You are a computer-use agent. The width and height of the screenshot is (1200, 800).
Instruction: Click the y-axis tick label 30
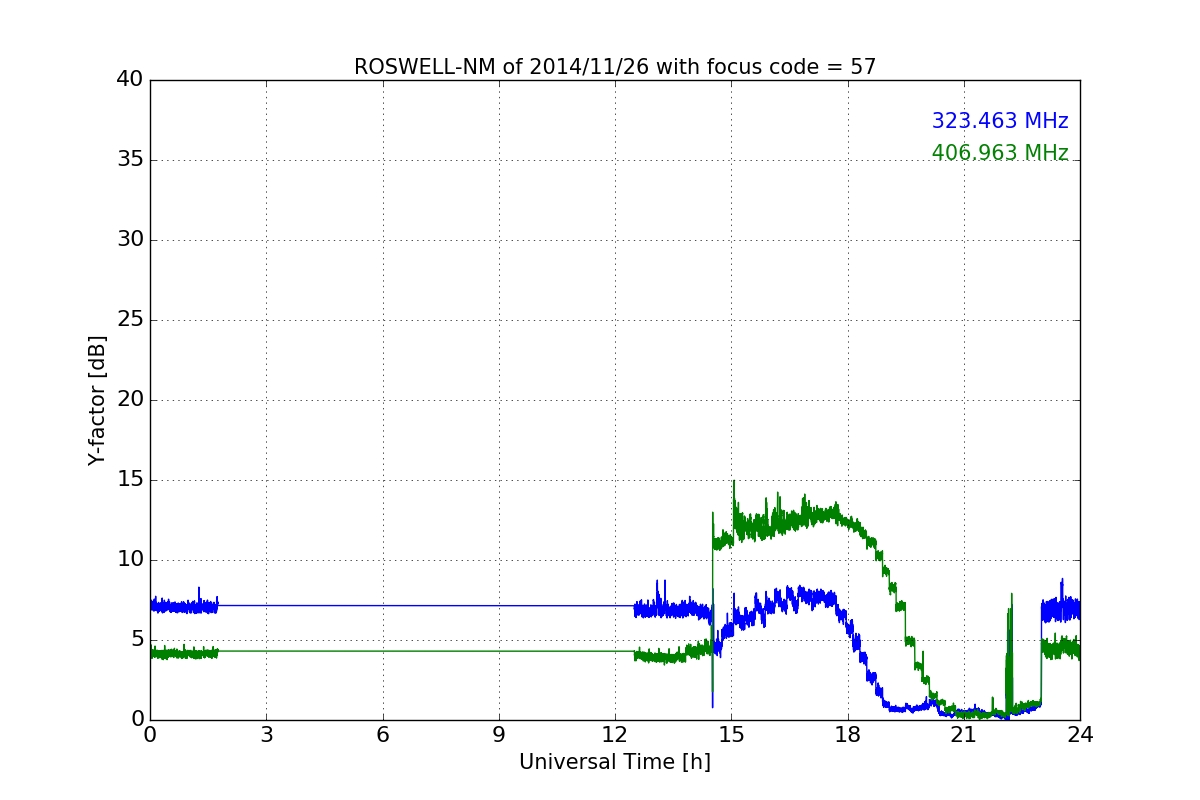130,240
